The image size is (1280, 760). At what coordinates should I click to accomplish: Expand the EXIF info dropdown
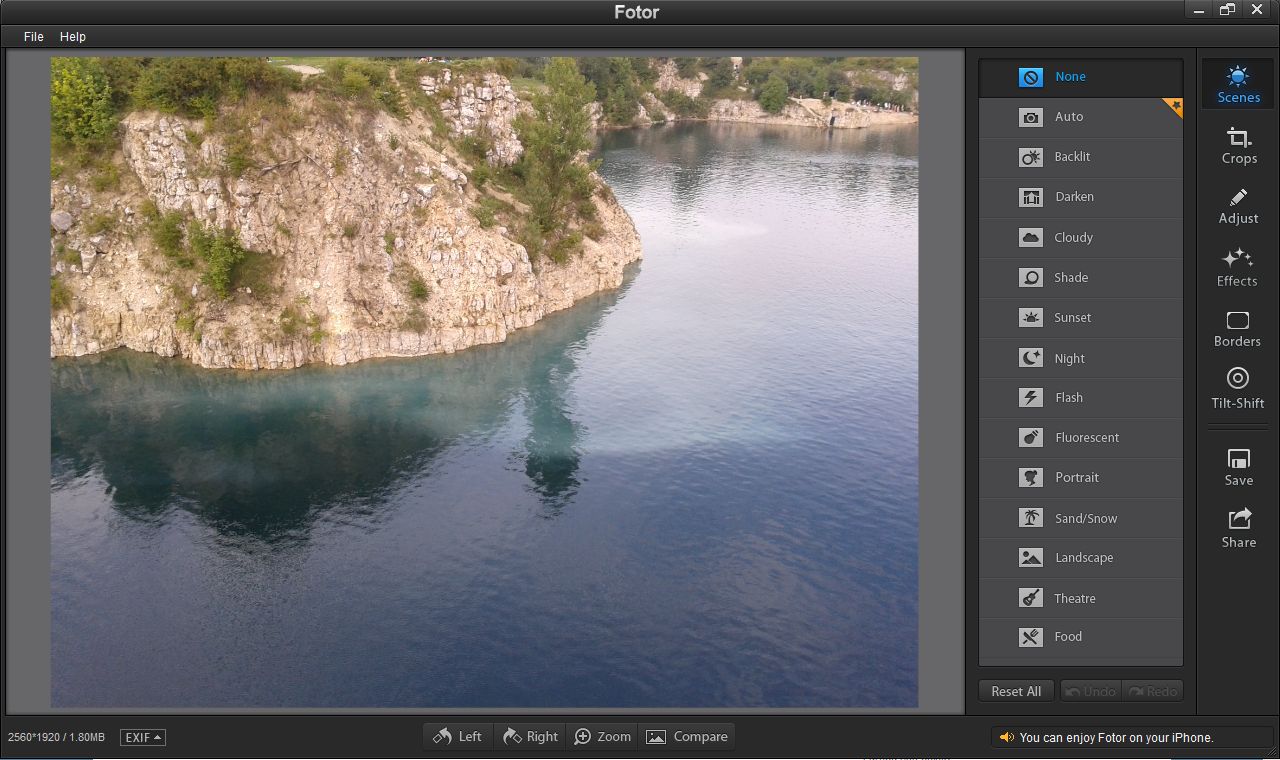pyautogui.click(x=143, y=737)
